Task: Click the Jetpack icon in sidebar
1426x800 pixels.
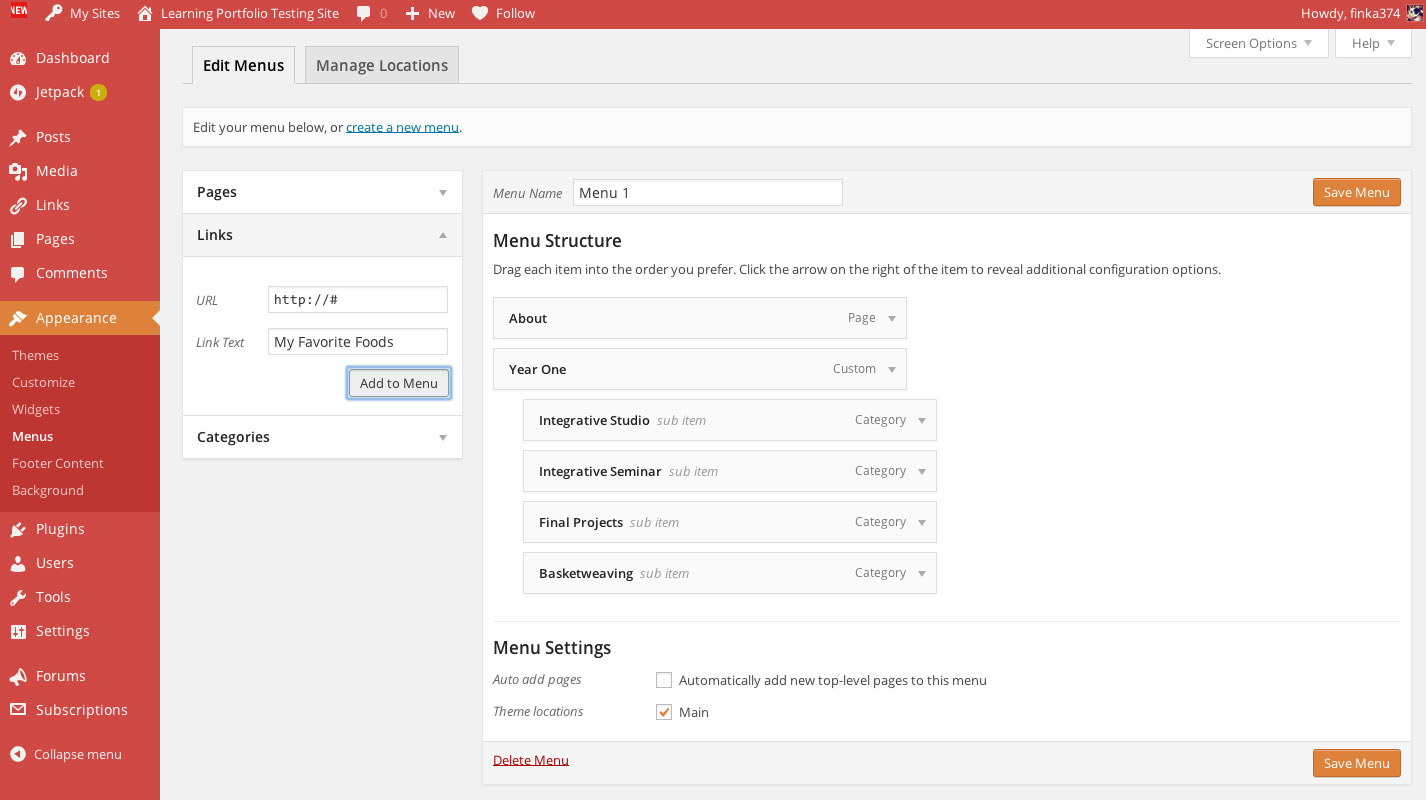Action: 18,92
